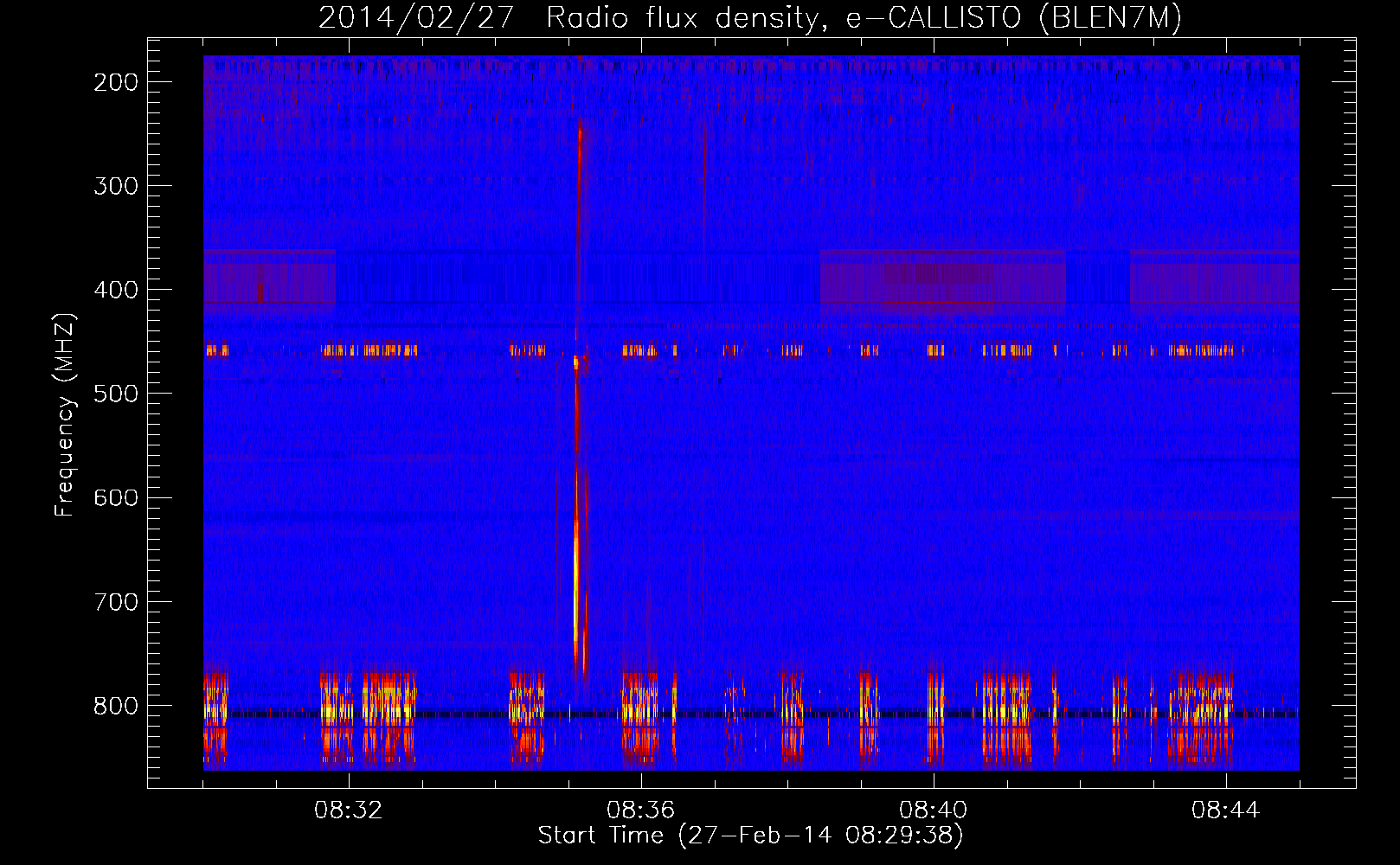The width and height of the screenshot is (1400, 865).
Task: Select the 300 frequency tick label
Action: click(116, 186)
